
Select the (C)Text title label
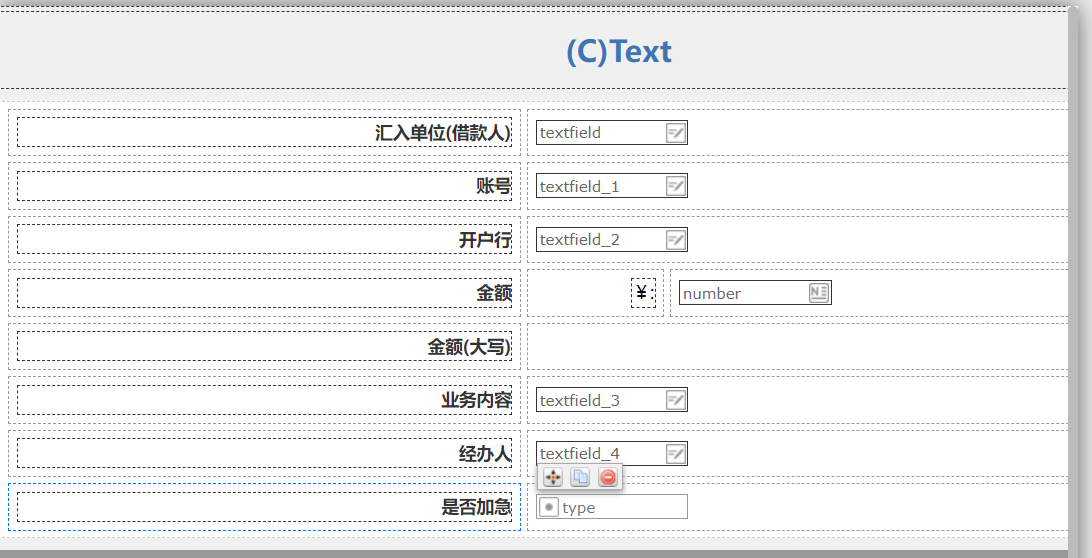coord(618,52)
